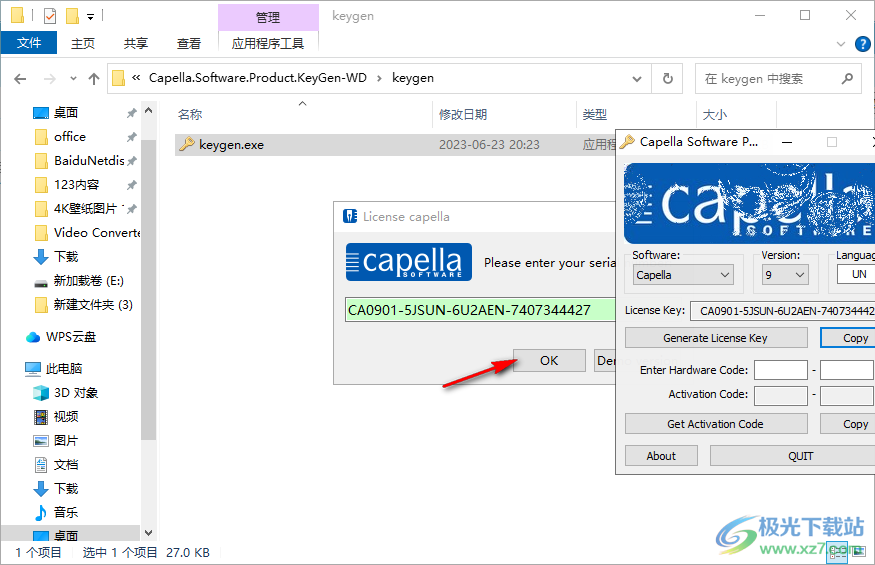Open the 查看 ribbon tab
Image resolution: width=875 pixels, height=565 pixels.
189,44
